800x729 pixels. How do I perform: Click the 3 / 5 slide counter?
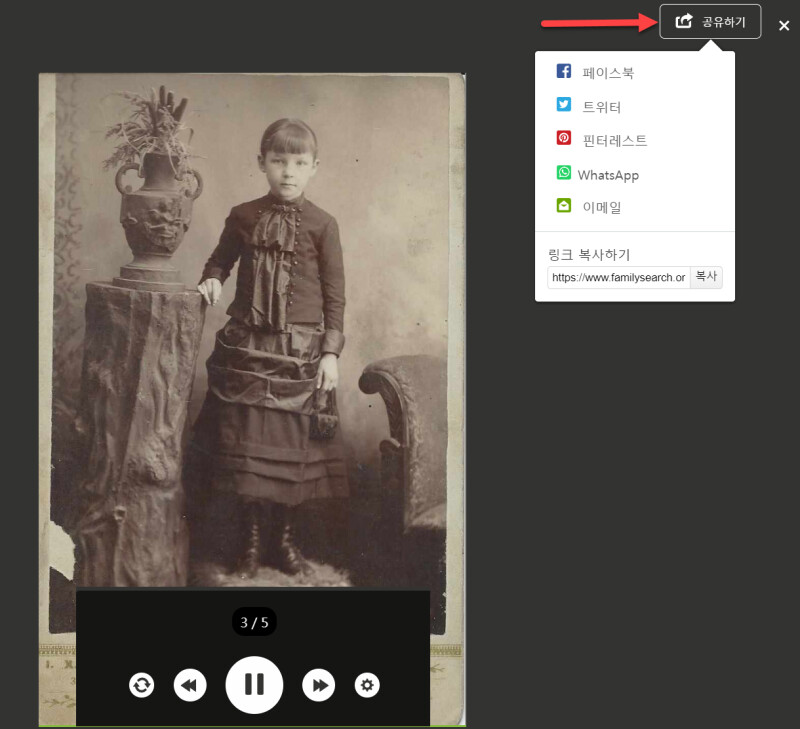click(x=254, y=622)
